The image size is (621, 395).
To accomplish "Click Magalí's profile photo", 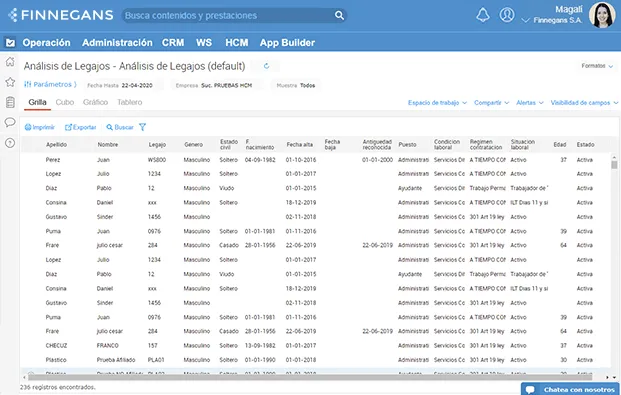I will tap(602, 15).
